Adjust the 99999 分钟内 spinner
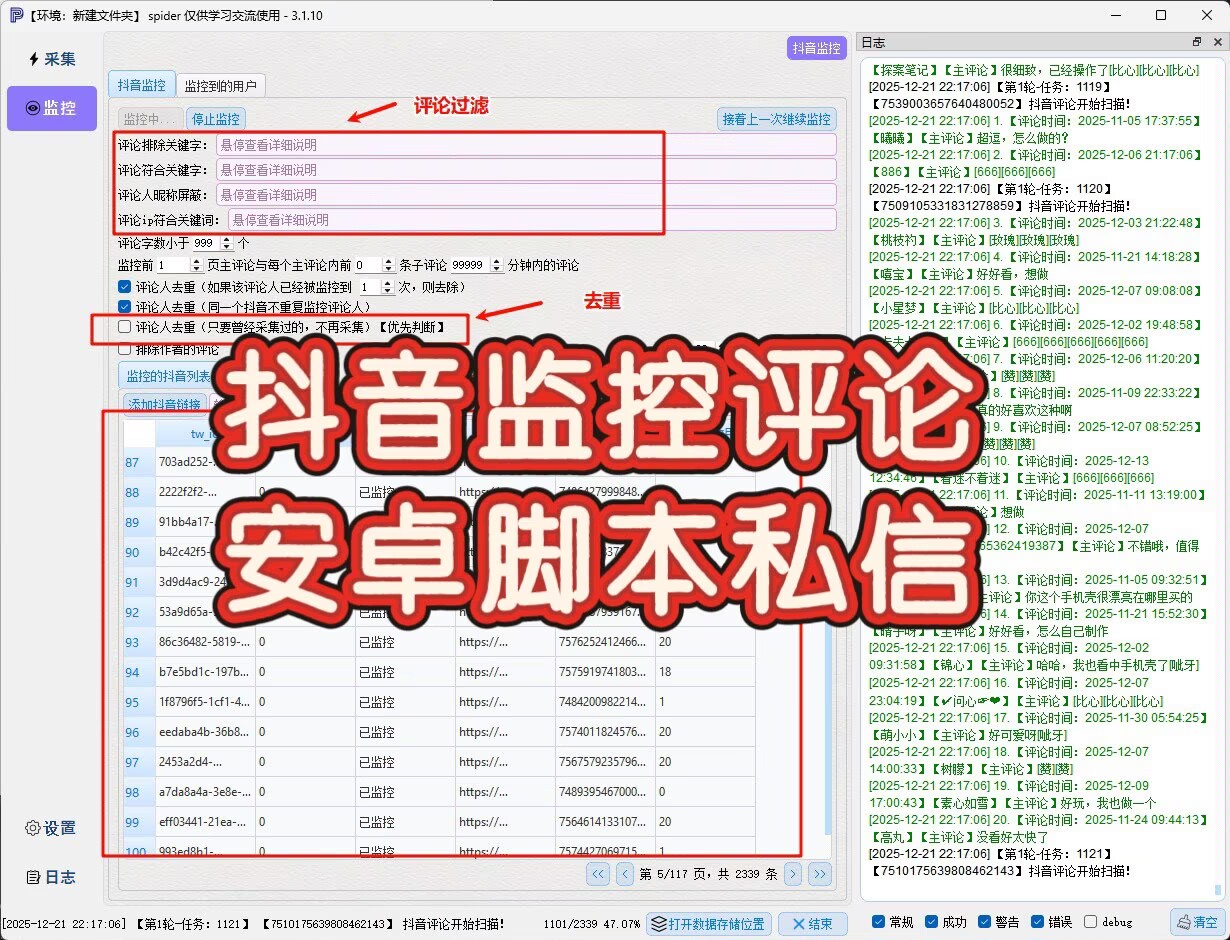1230x940 pixels. pos(476,265)
